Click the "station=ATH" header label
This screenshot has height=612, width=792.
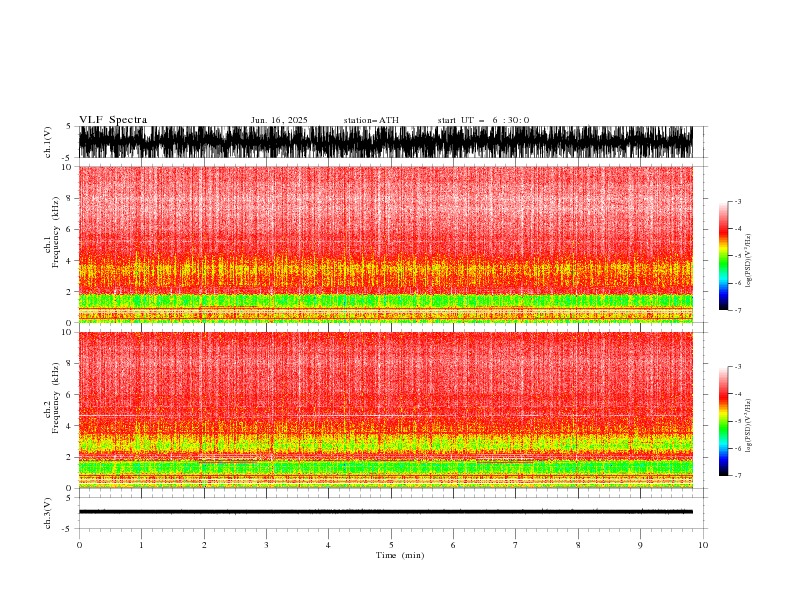click(x=371, y=120)
